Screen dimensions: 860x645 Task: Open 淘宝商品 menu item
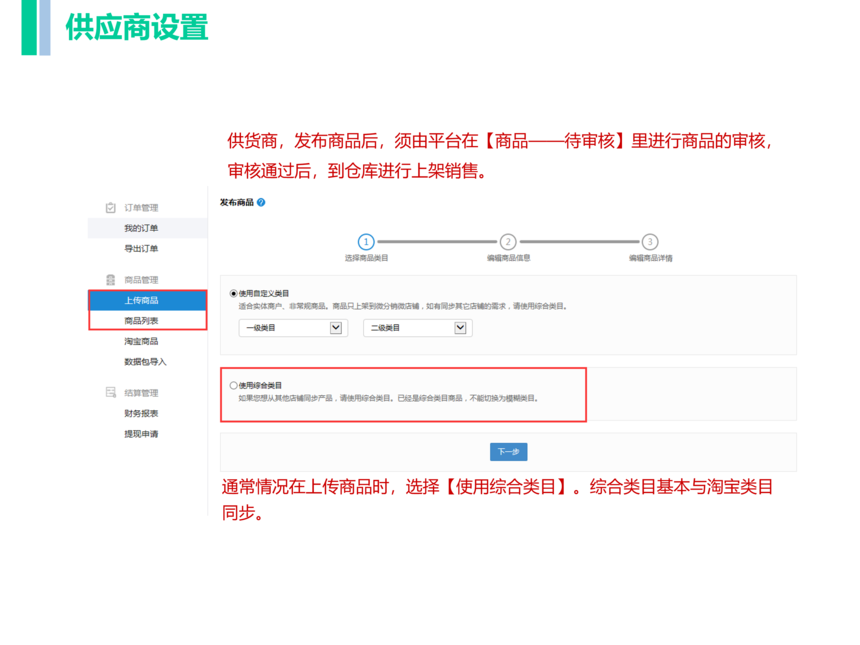[x=141, y=342]
